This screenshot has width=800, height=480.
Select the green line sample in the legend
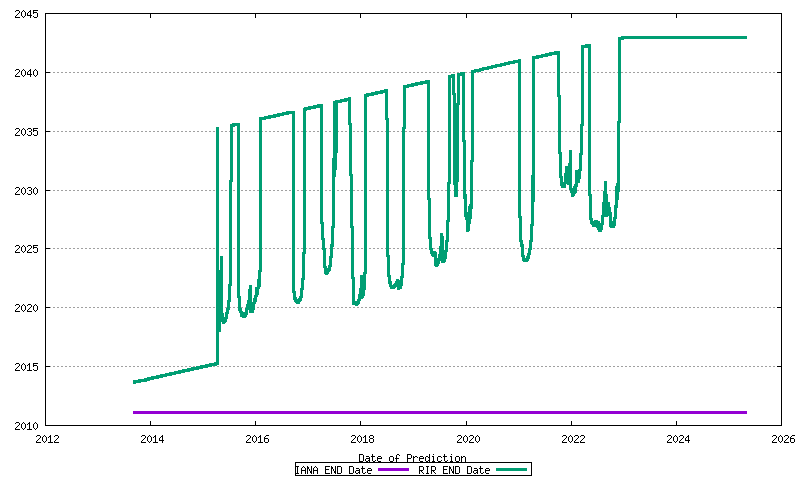pyautogui.click(x=511, y=470)
